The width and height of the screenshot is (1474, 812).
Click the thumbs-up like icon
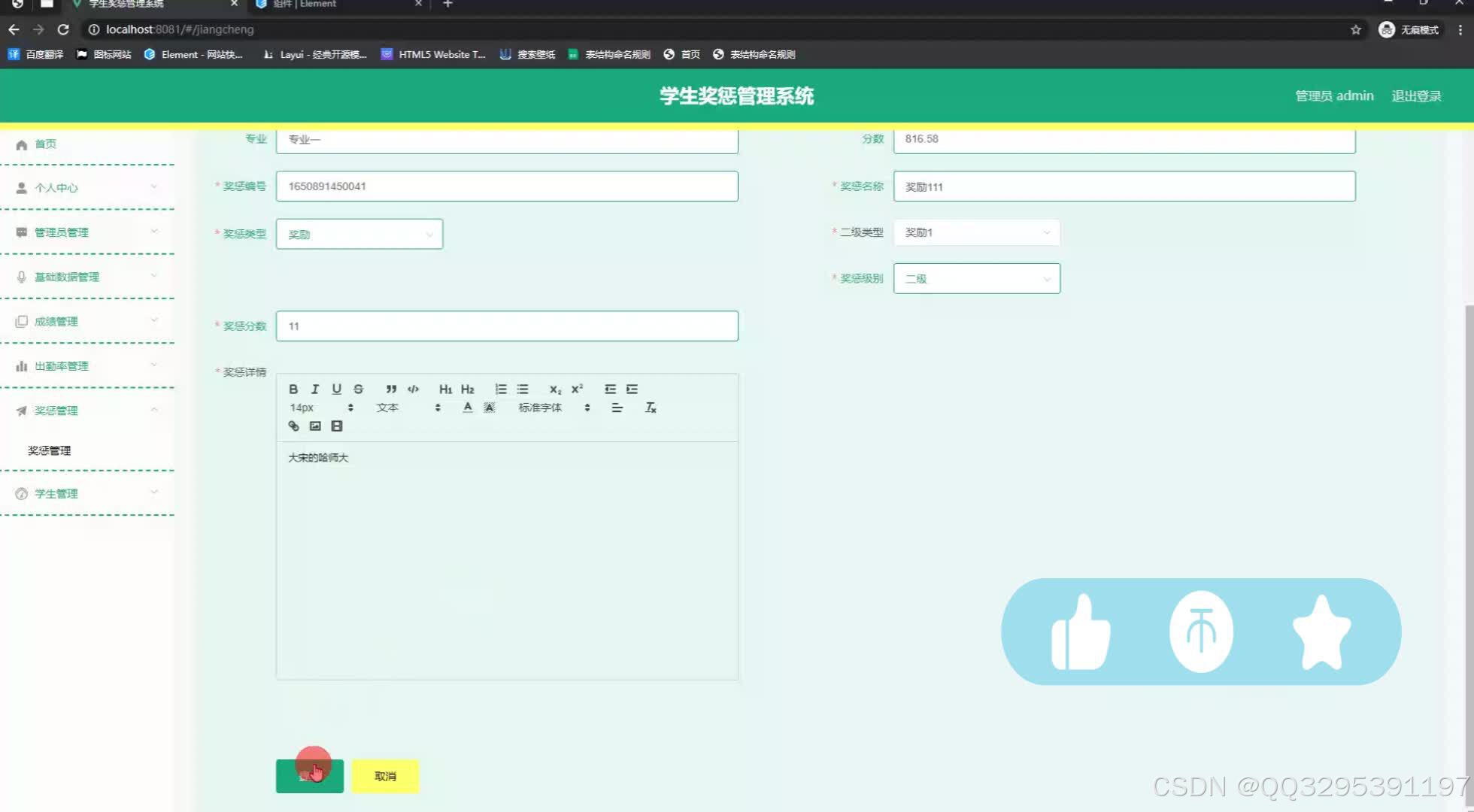[1081, 632]
